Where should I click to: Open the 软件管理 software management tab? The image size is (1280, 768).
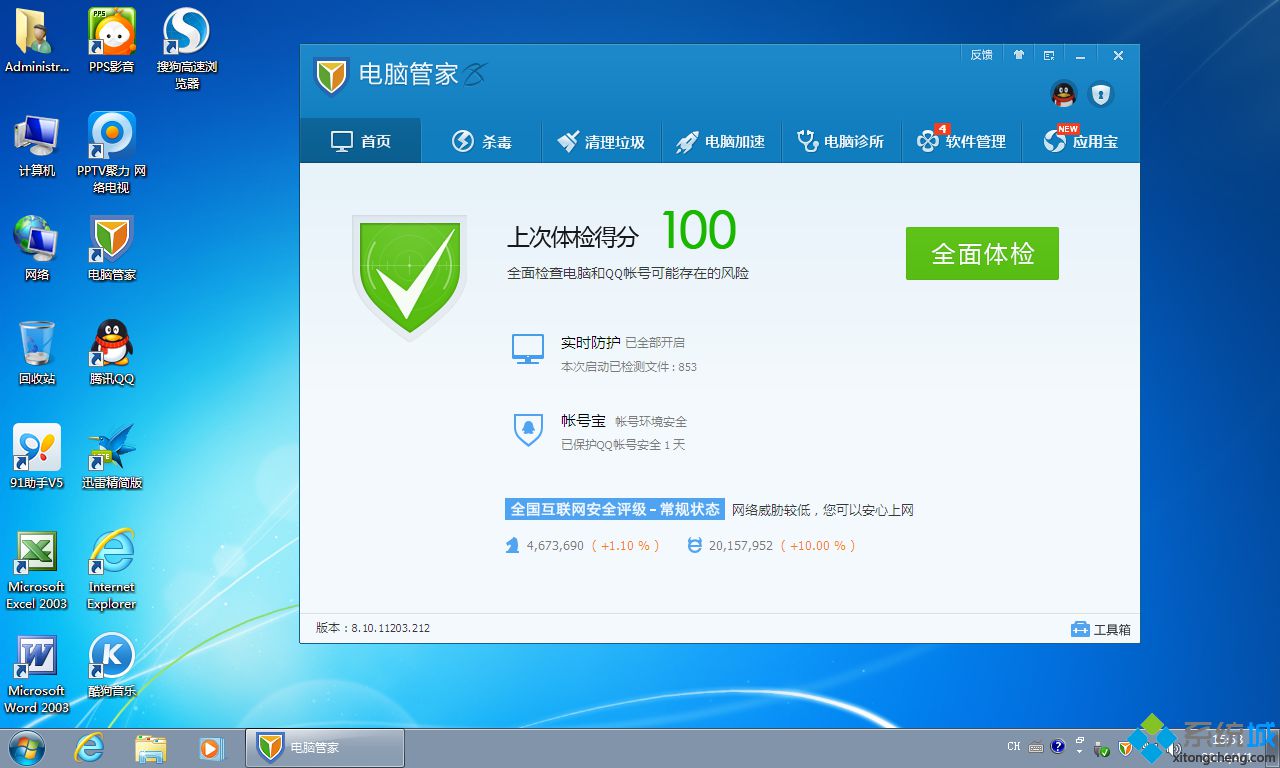(x=961, y=141)
